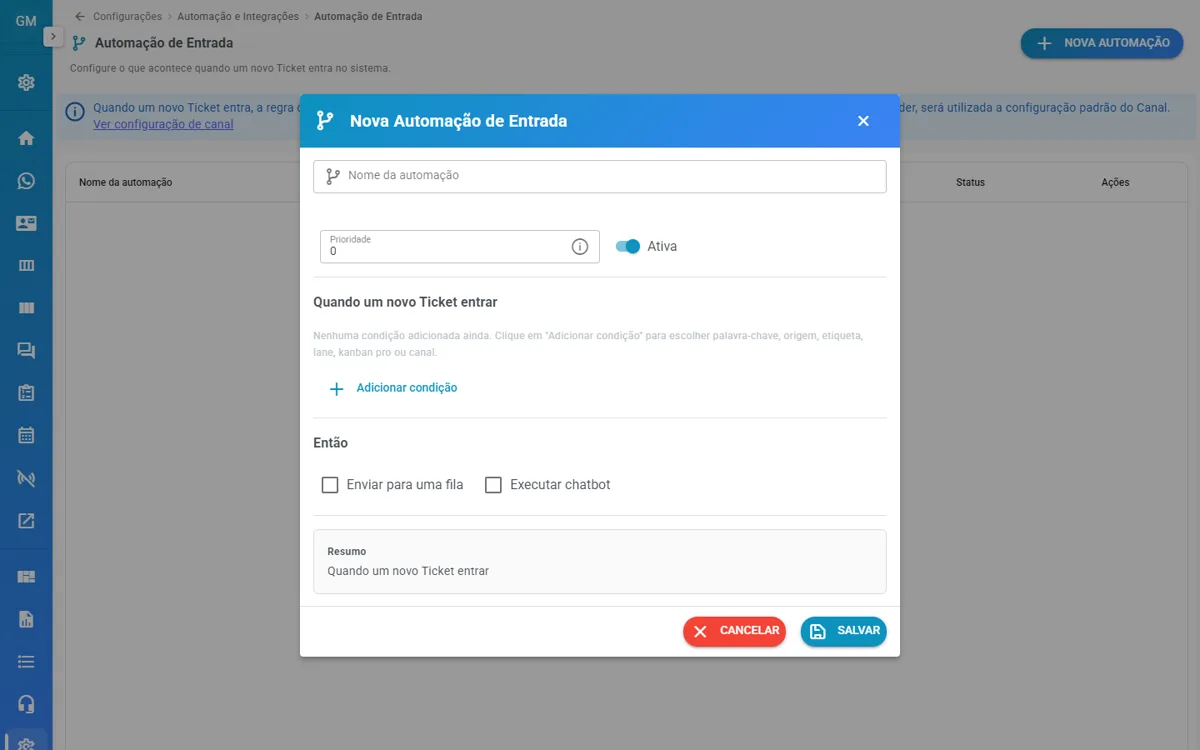Screen dimensions: 1200x750
Task: Click the 'Nome da automação' column header
Action: click(126, 183)
